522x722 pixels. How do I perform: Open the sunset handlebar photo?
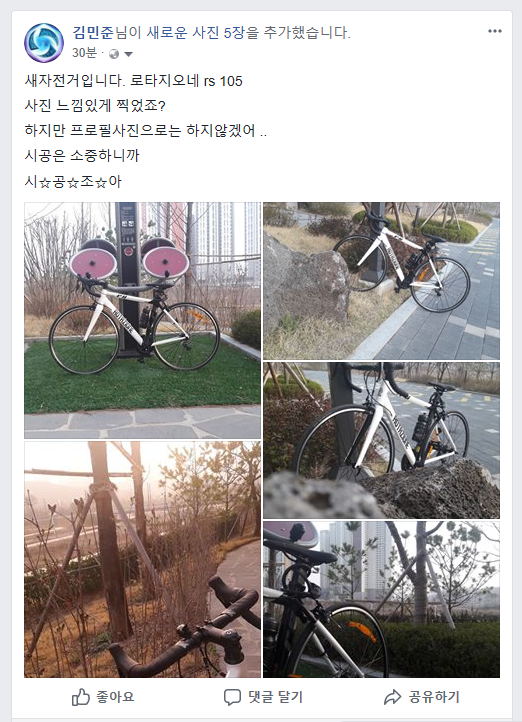[142, 559]
